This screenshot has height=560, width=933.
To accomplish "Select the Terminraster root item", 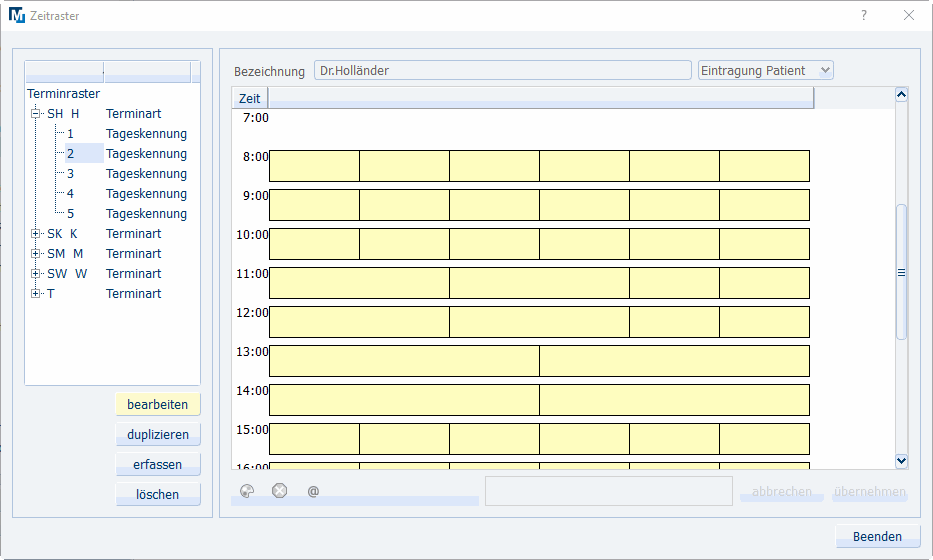I will tap(63, 94).
